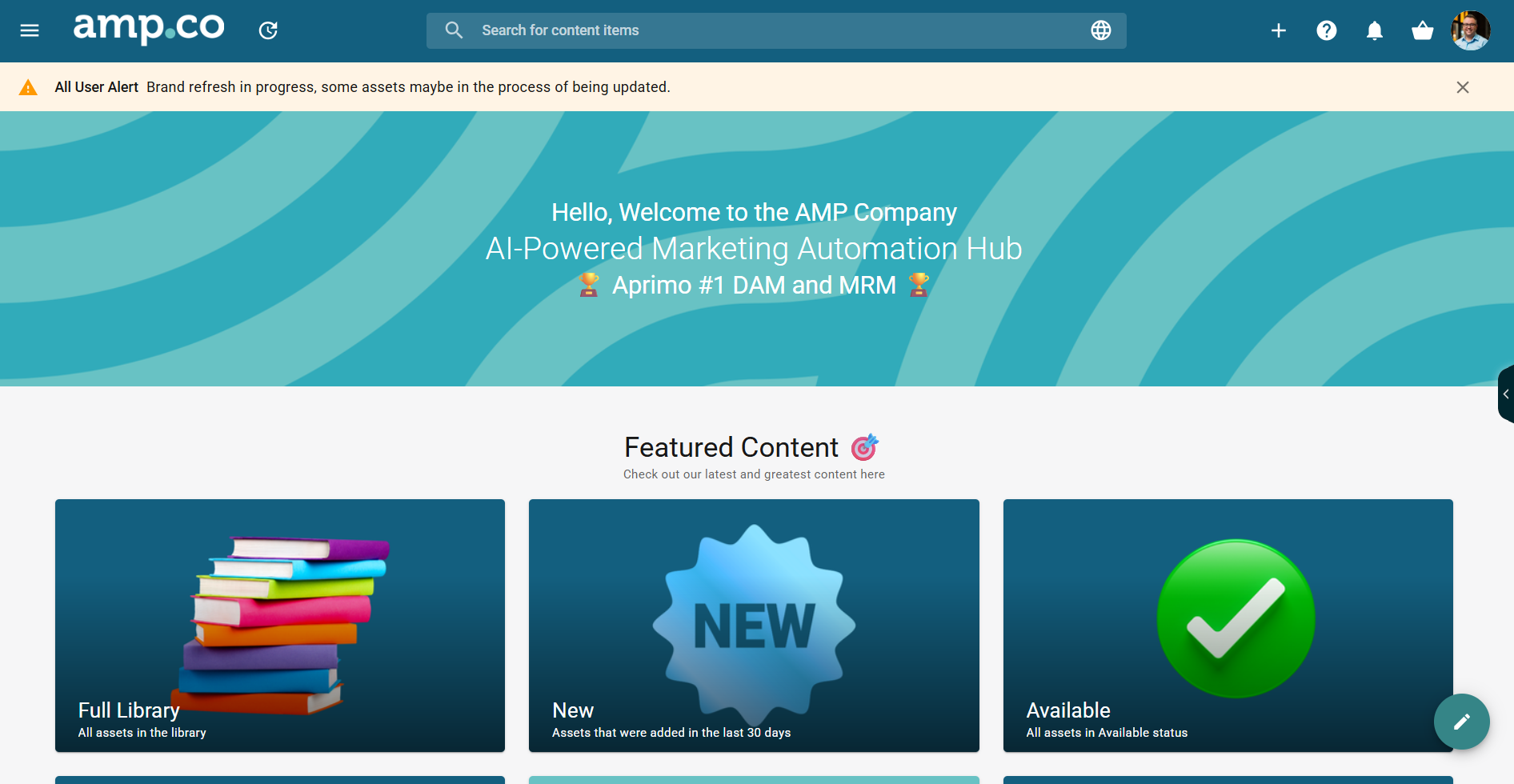Click the Check out our latest content subtitle
Screen dimensions: 1514x784
pyautogui.click(x=754, y=474)
